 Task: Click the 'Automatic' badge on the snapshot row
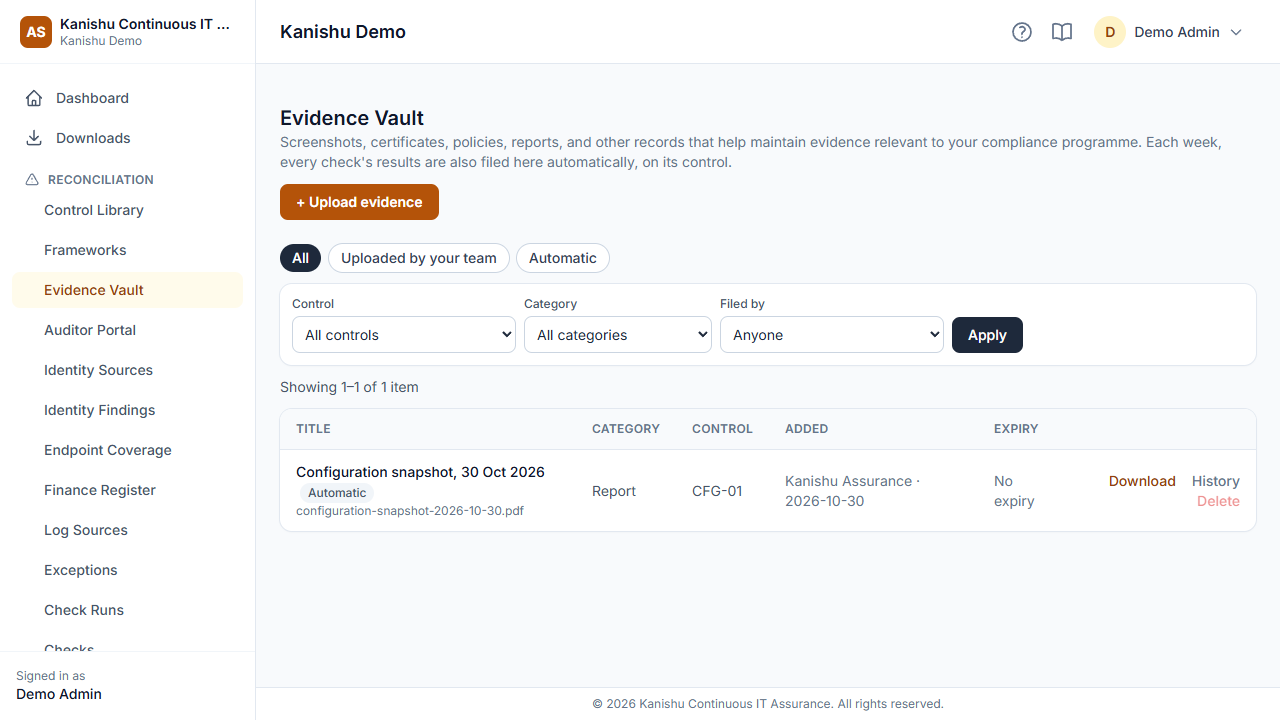337,492
